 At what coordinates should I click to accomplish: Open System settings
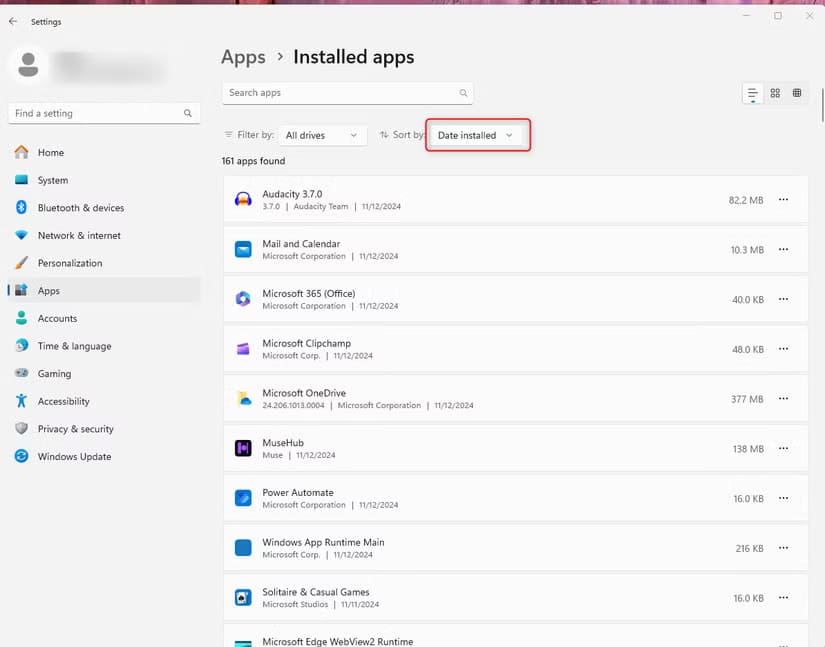click(104, 180)
